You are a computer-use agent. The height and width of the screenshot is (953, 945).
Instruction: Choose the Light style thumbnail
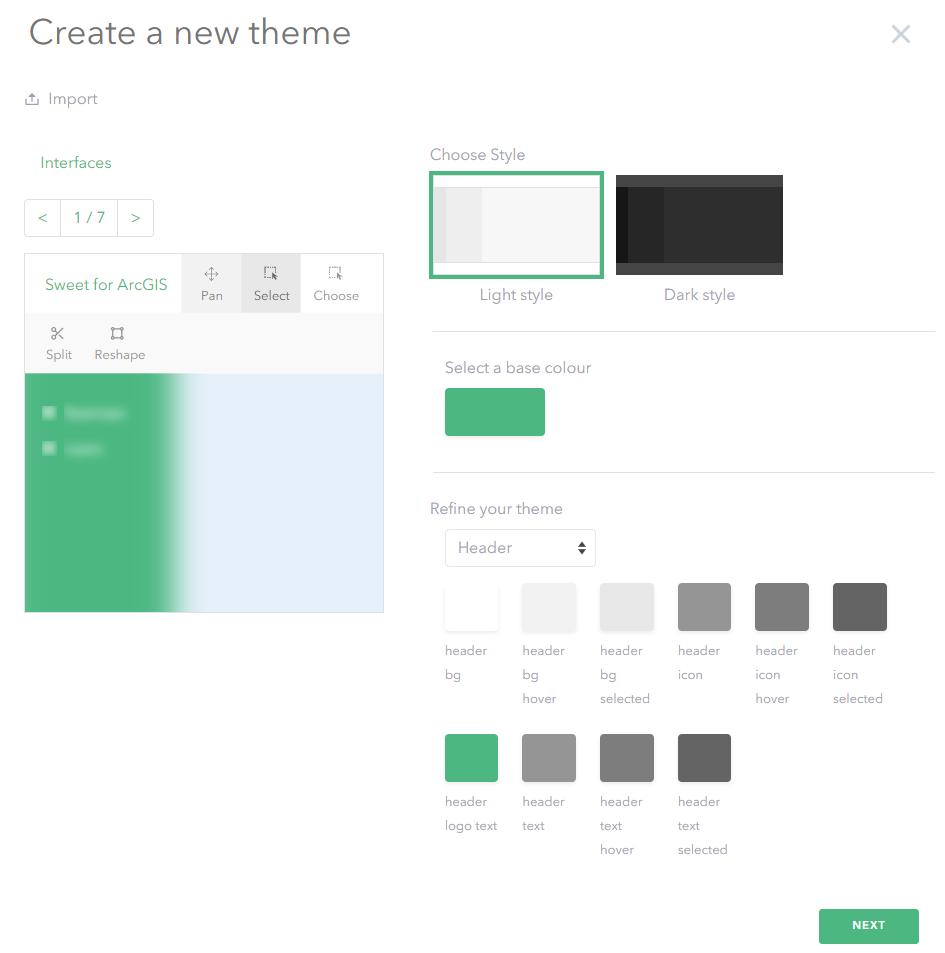pos(516,225)
